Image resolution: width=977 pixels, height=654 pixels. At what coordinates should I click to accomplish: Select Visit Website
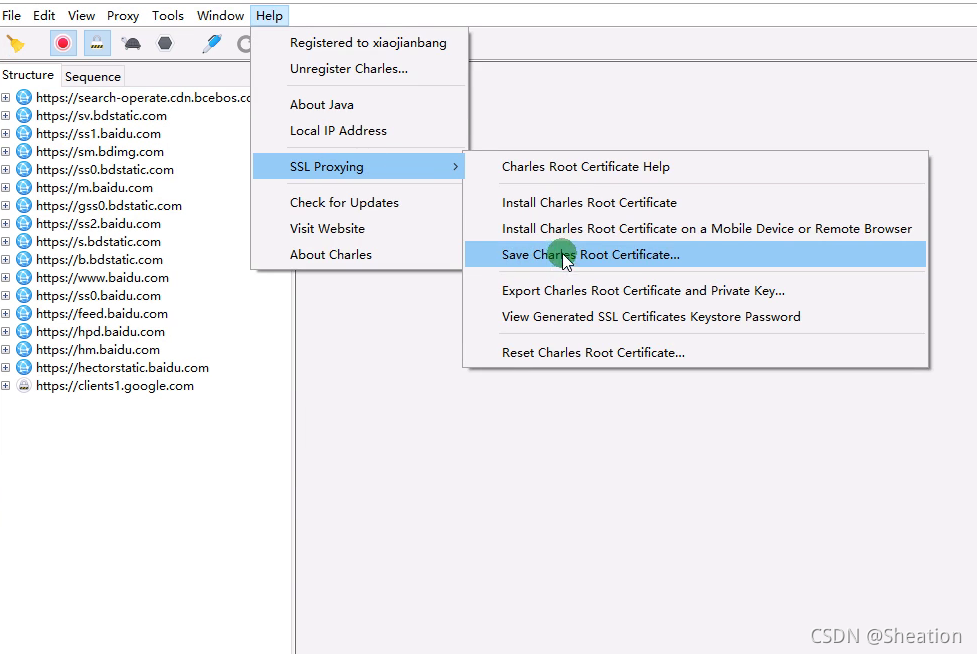pos(359,229)
